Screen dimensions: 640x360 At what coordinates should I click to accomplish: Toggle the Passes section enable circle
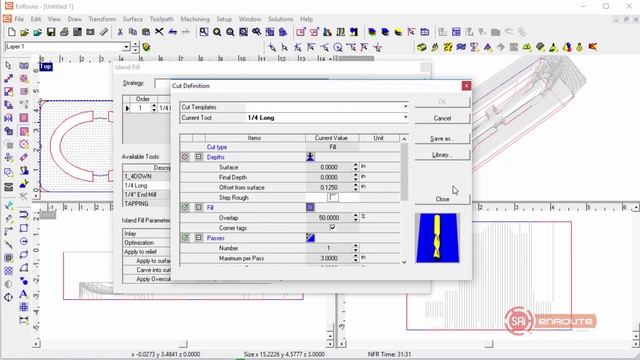pos(185,238)
